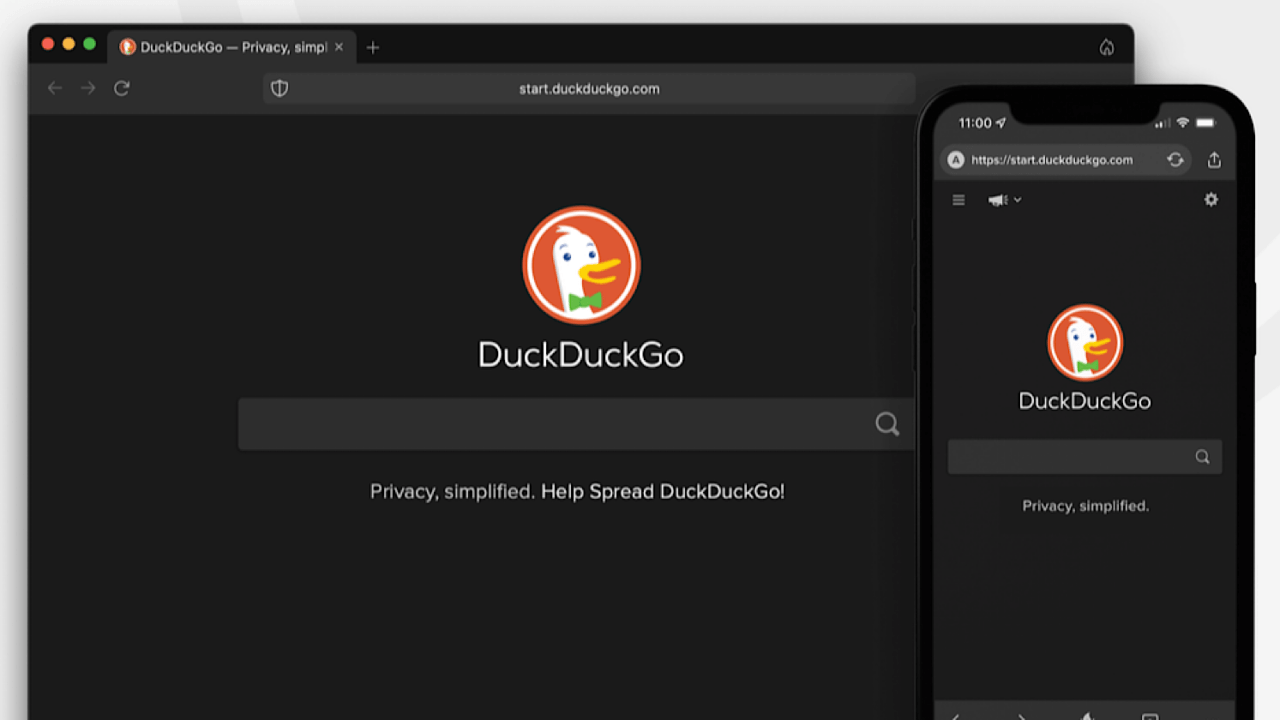Open phone settings gear
Screen dimensions: 1280x720
click(1211, 199)
